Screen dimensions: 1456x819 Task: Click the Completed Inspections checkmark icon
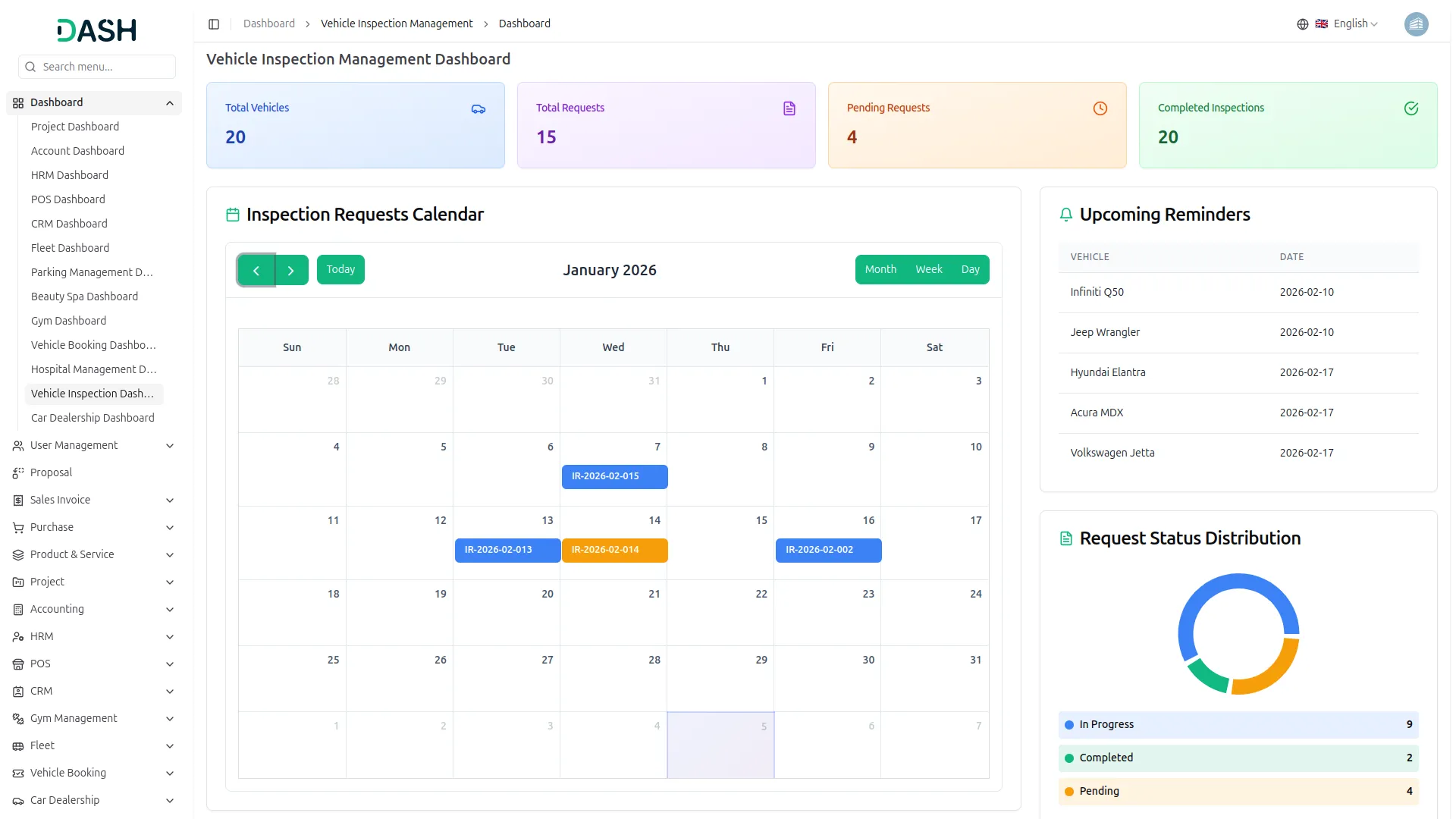[1411, 109]
